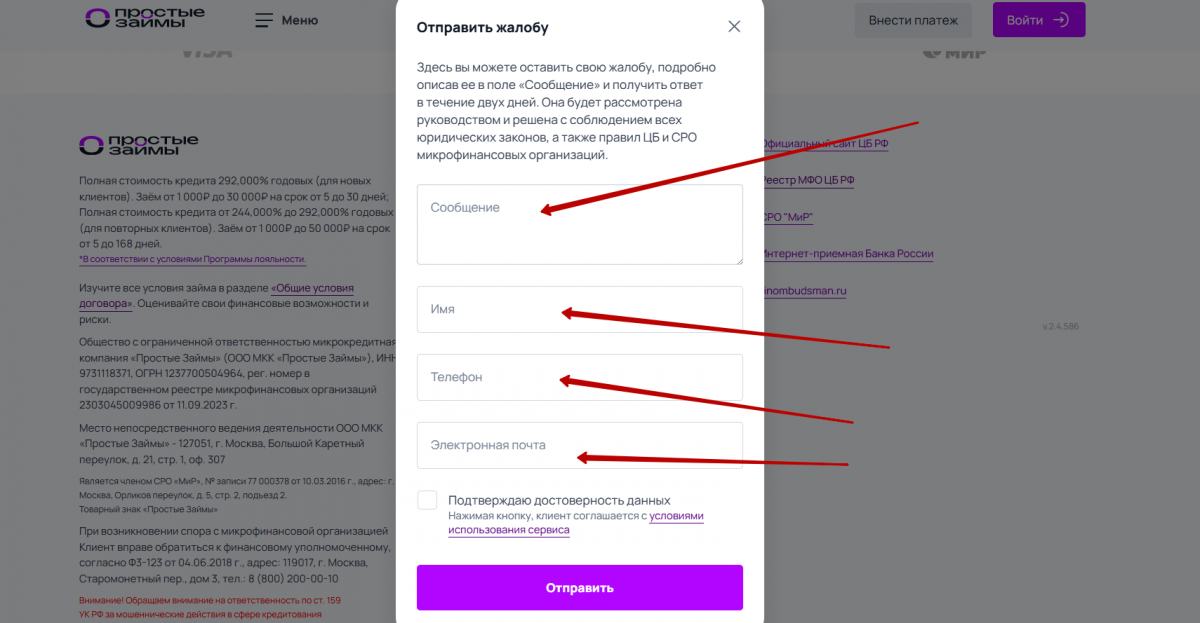Open the Меню hamburger menu

tap(286, 20)
